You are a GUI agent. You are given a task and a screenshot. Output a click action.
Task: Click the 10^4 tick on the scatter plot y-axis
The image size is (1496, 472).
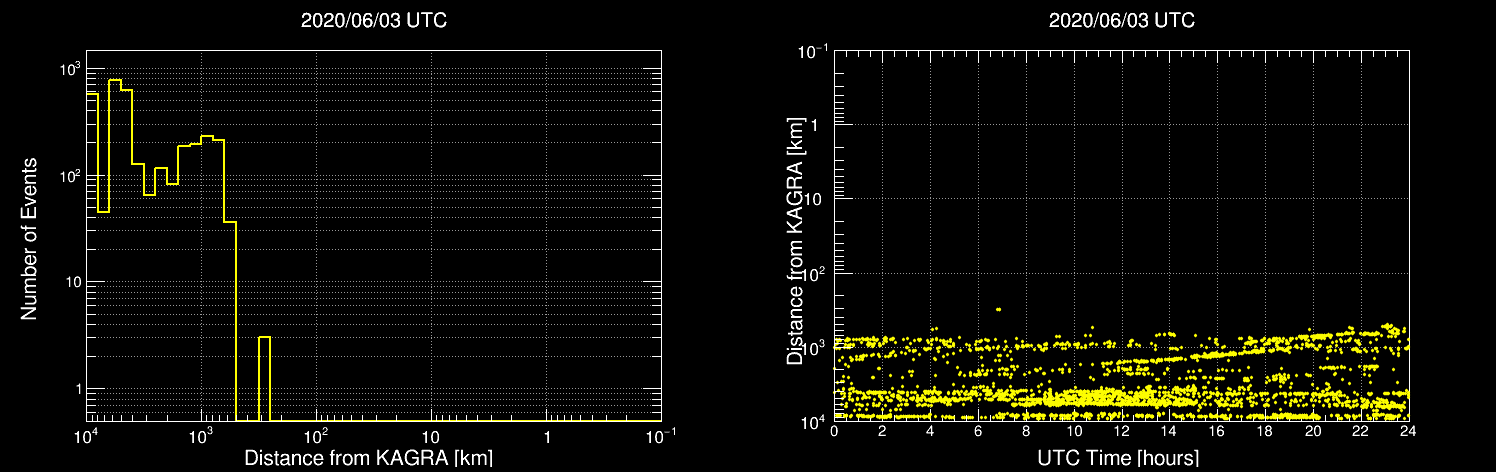tap(814, 421)
